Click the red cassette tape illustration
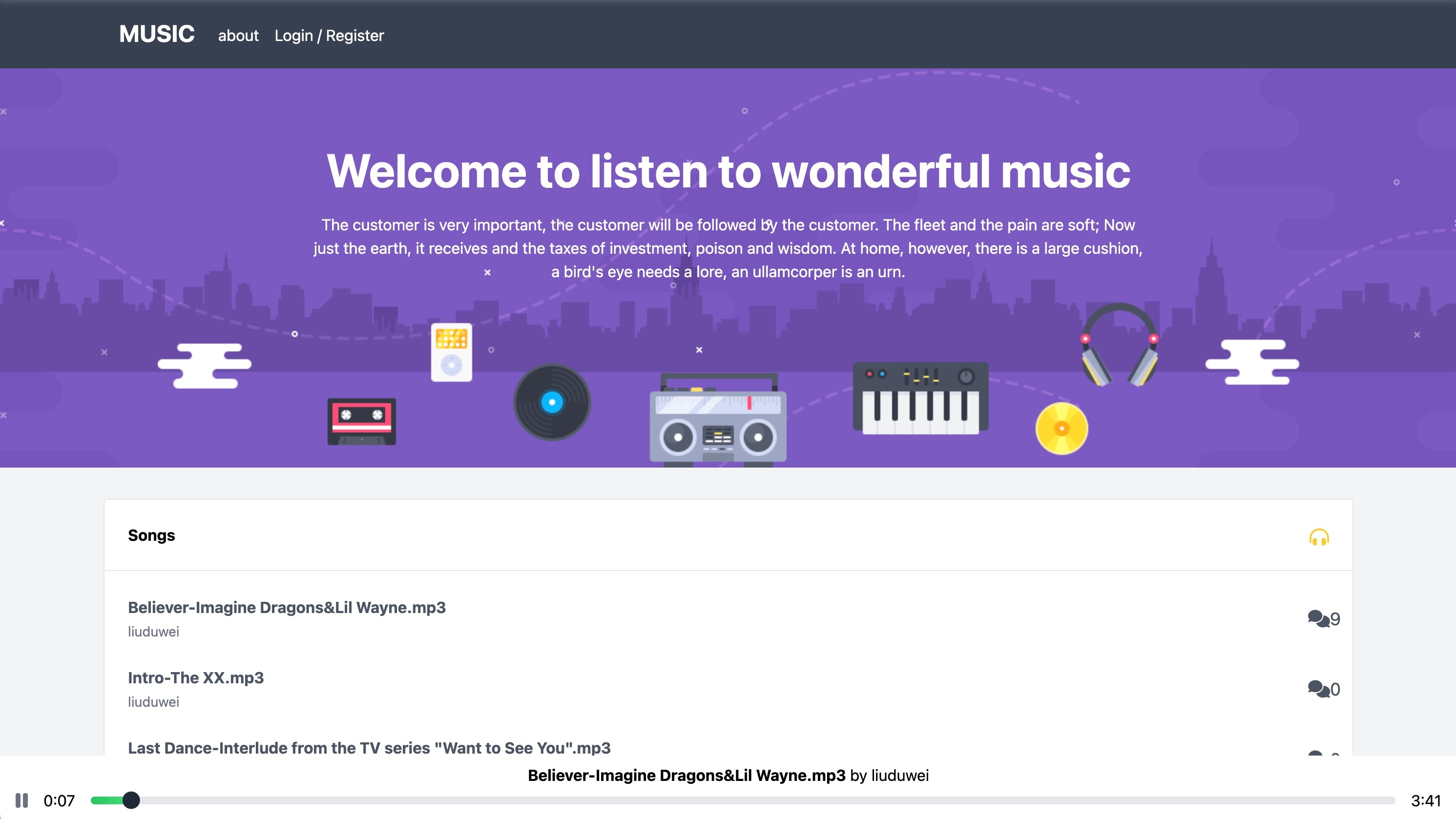The height and width of the screenshot is (819, 1456). (362, 421)
